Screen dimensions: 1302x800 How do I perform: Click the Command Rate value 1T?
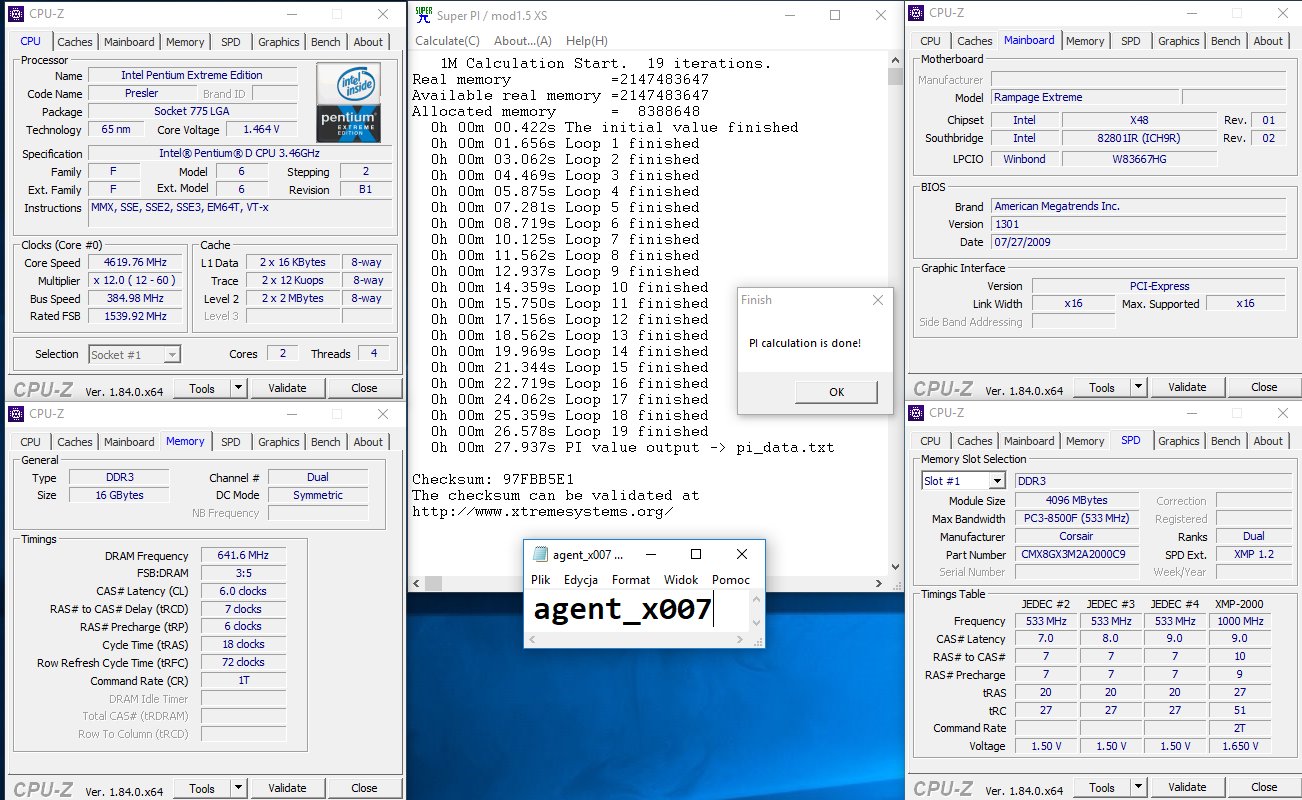coord(243,681)
